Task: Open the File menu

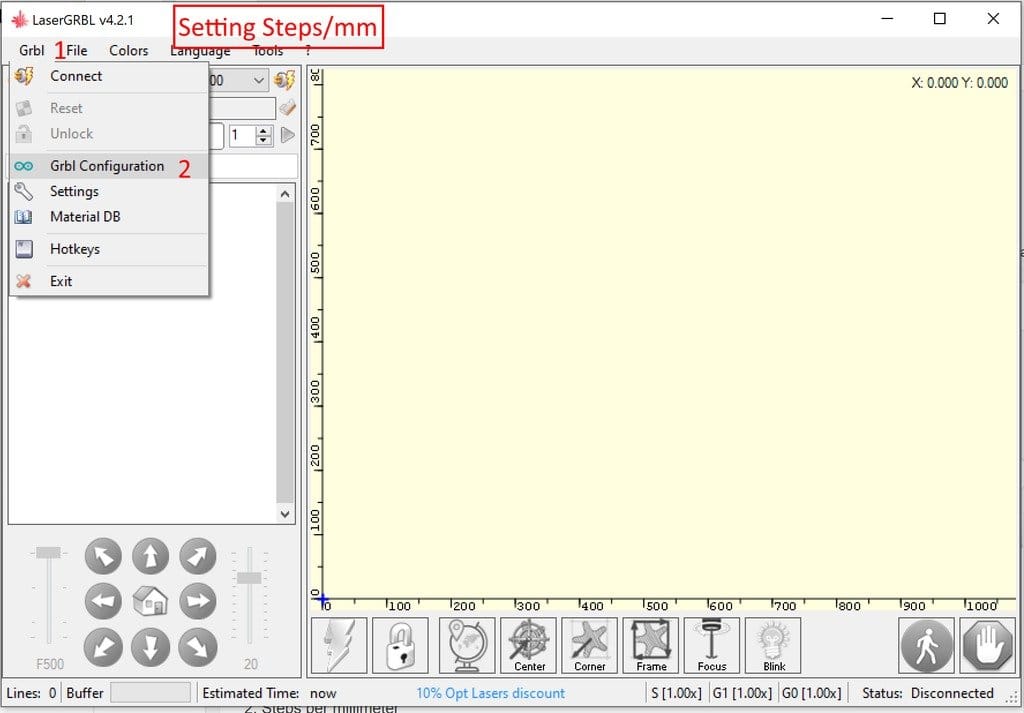Action: pyautogui.click(x=76, y=50)
